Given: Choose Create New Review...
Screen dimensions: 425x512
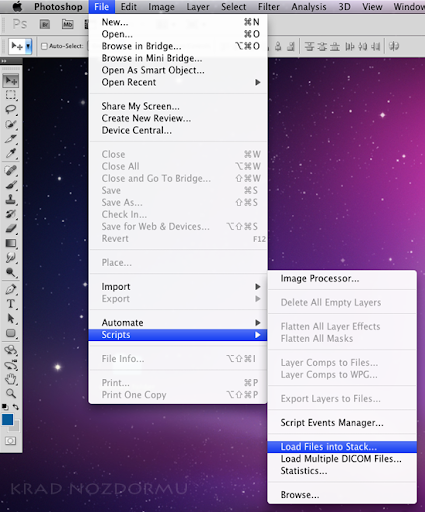Looking at the screenshot, I should click(x=178, y=118).
